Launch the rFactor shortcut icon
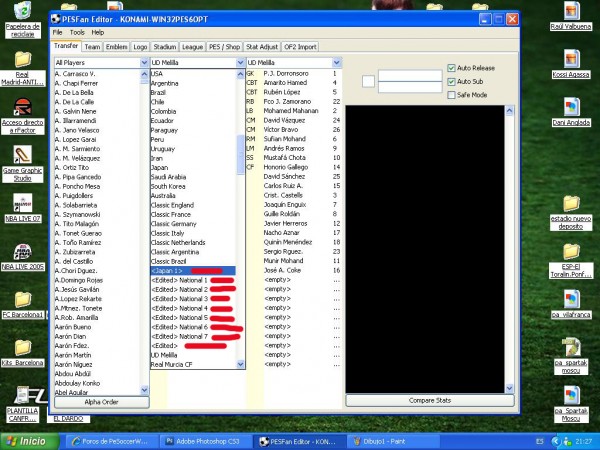This screenshot has height=450, width=600. point(23,107)
